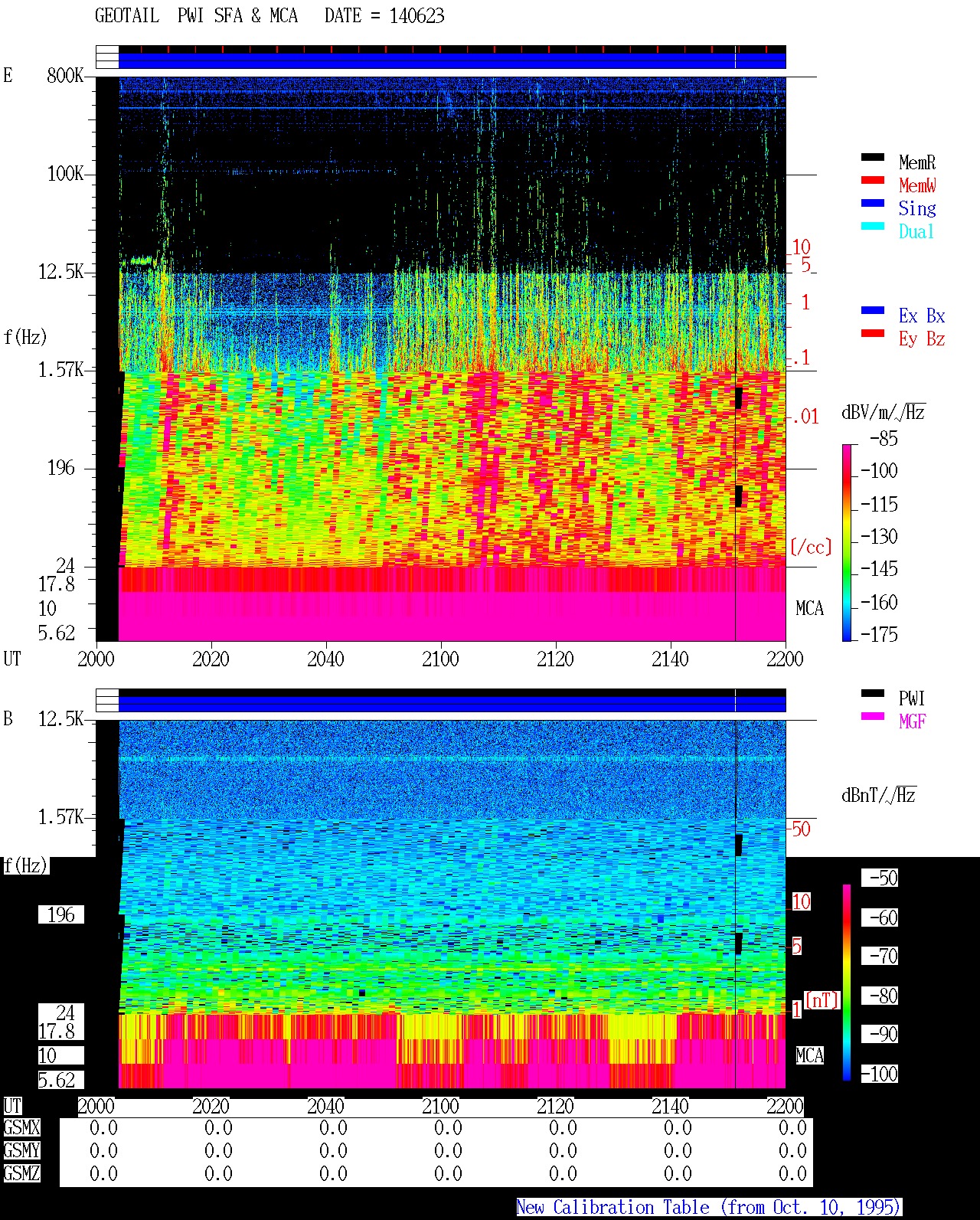
Task: Select the PWI legend label
Action: 912,698
